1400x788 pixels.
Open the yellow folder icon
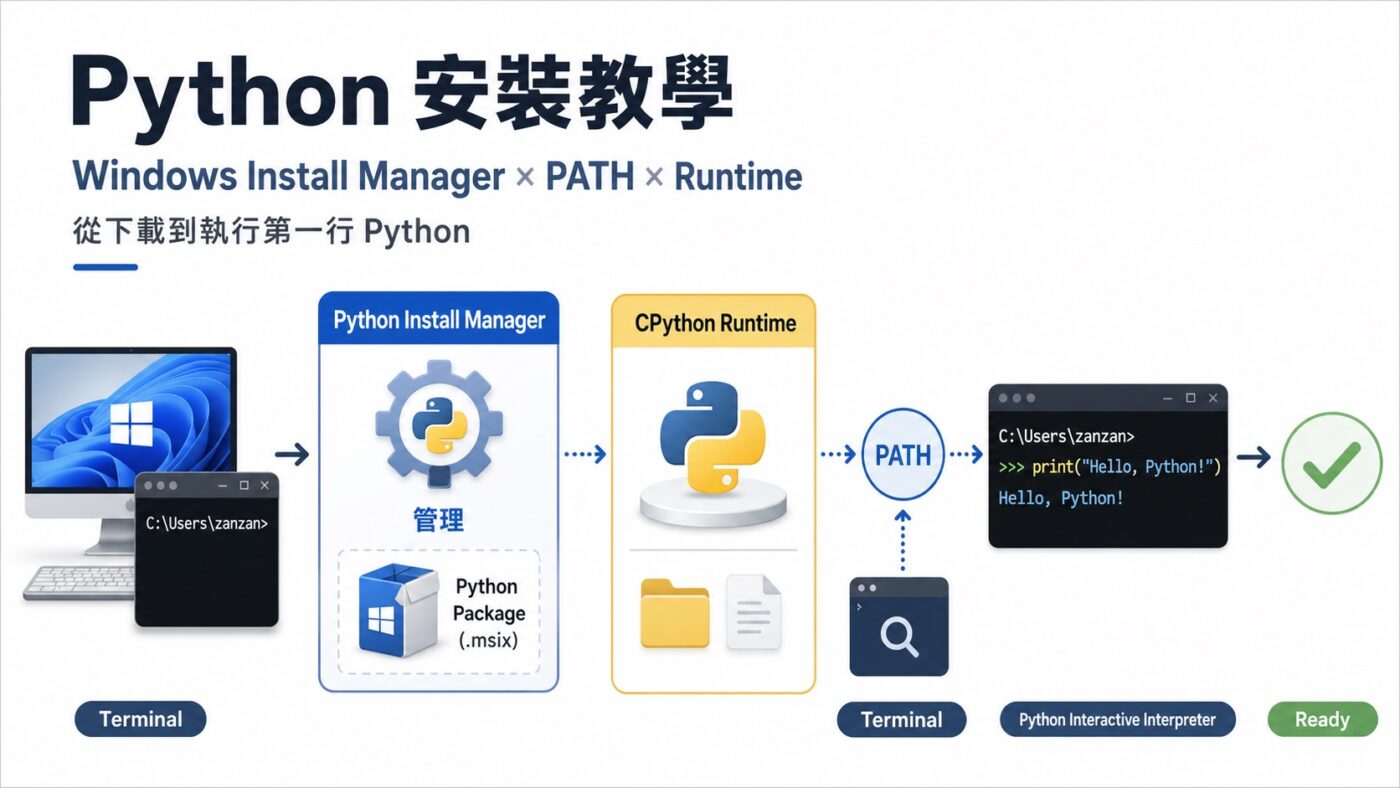click(675, 613)
